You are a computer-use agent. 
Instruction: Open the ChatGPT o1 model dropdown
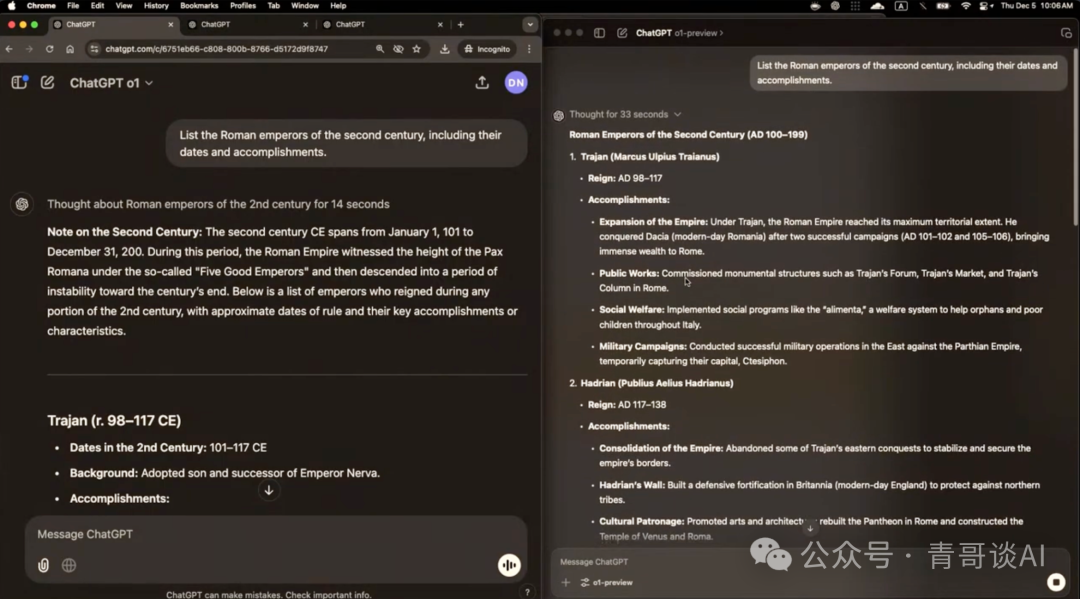[111, 83]
